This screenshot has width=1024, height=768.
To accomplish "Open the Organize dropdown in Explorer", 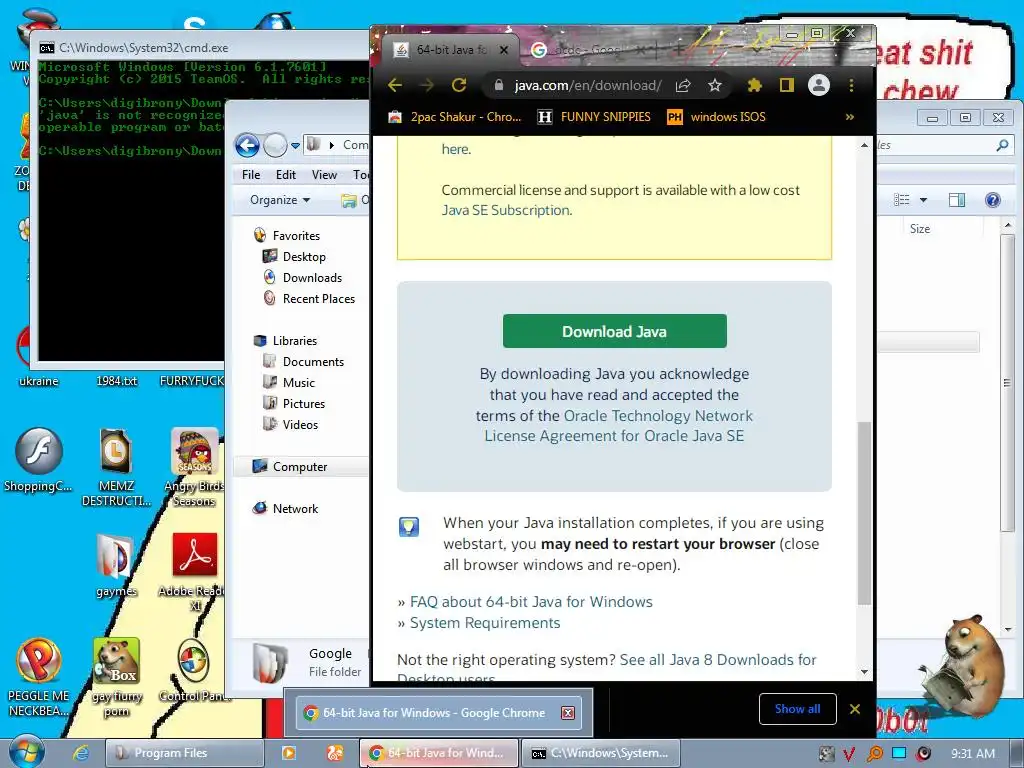I will [x=280, y=200].
